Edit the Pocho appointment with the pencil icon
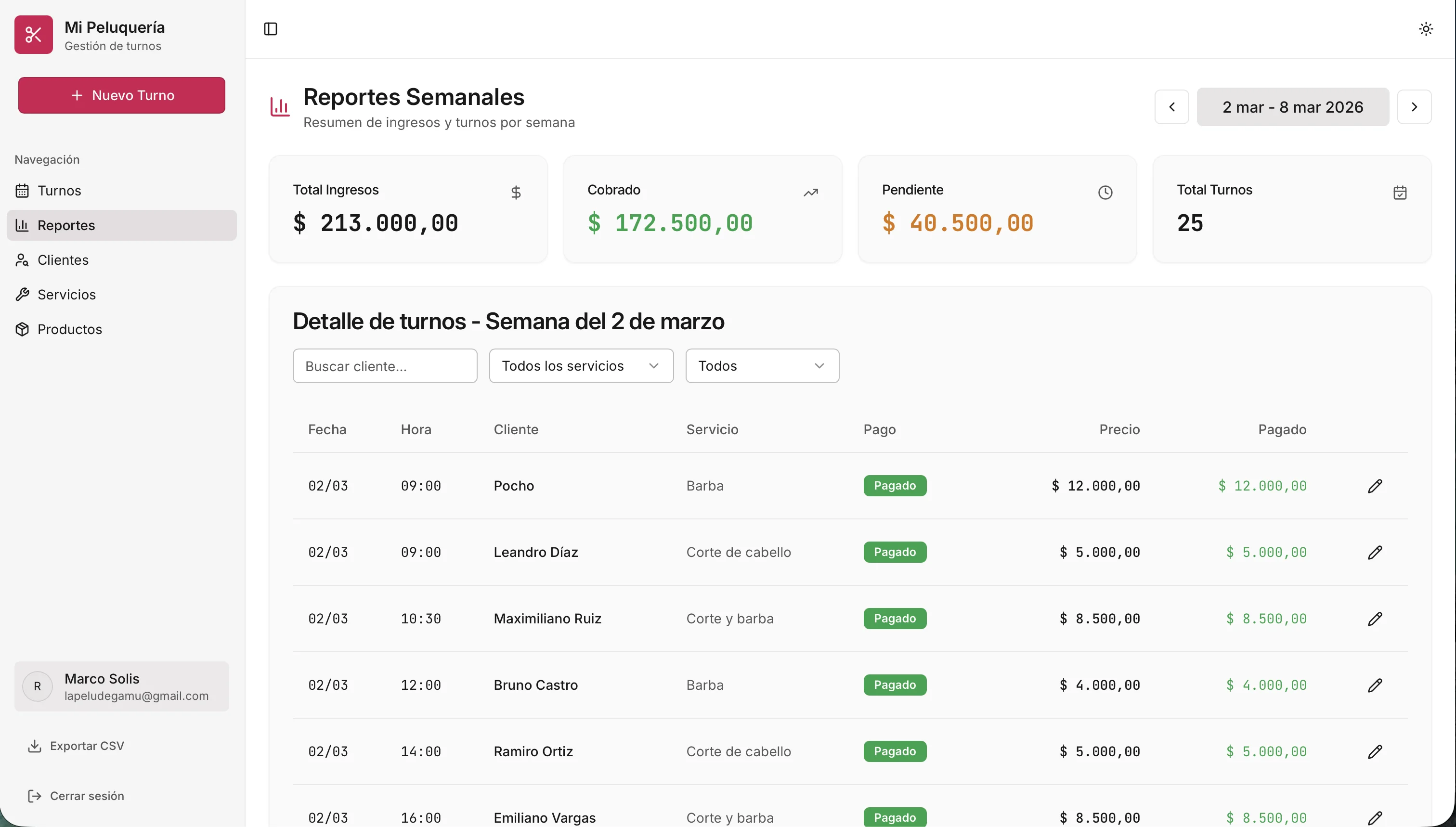Screen dimensions: 1456x827 tap(1375, 486)
